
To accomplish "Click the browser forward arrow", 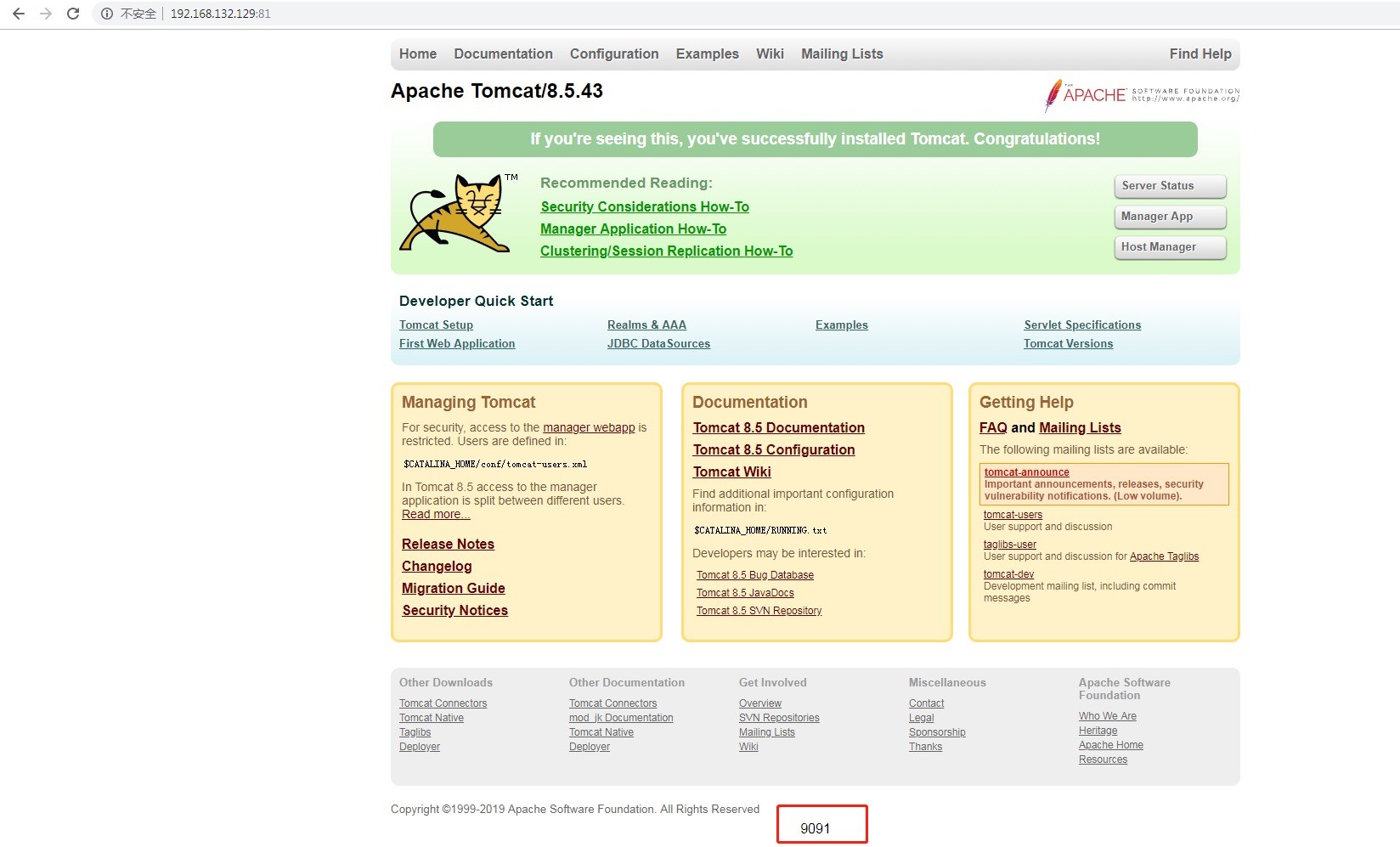I will coord(46,14).
